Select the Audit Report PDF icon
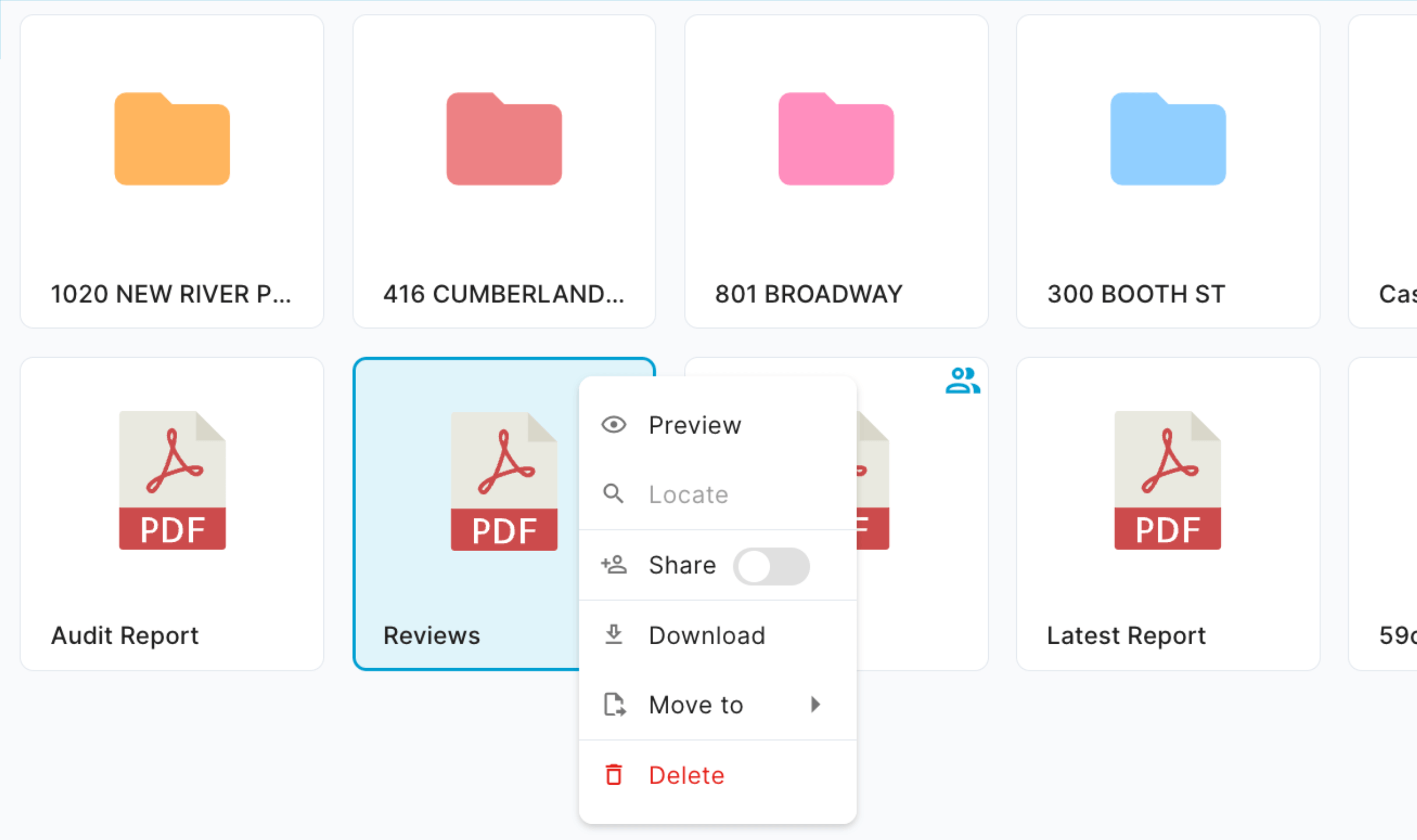The image size is (1417, 840). [172, 481]
